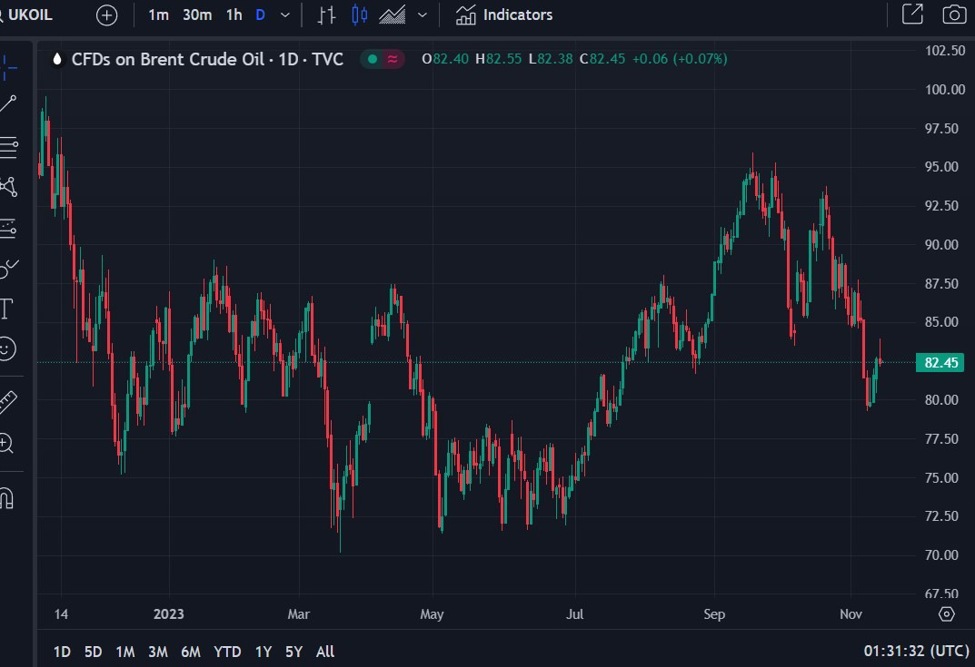The height and width of the screenshot is (667, 975).
Task: Add a comparison symbol with the plus button
Action: (x=106, y=14)
